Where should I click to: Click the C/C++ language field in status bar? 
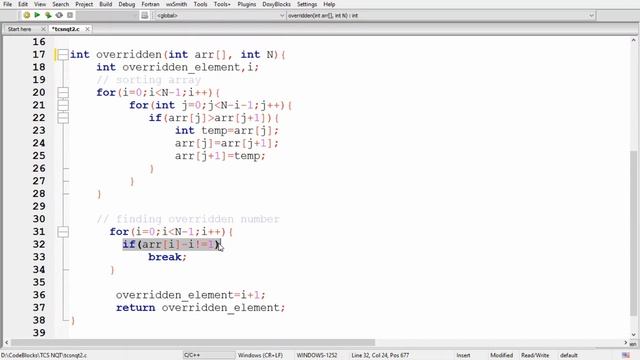pos(209,355)
